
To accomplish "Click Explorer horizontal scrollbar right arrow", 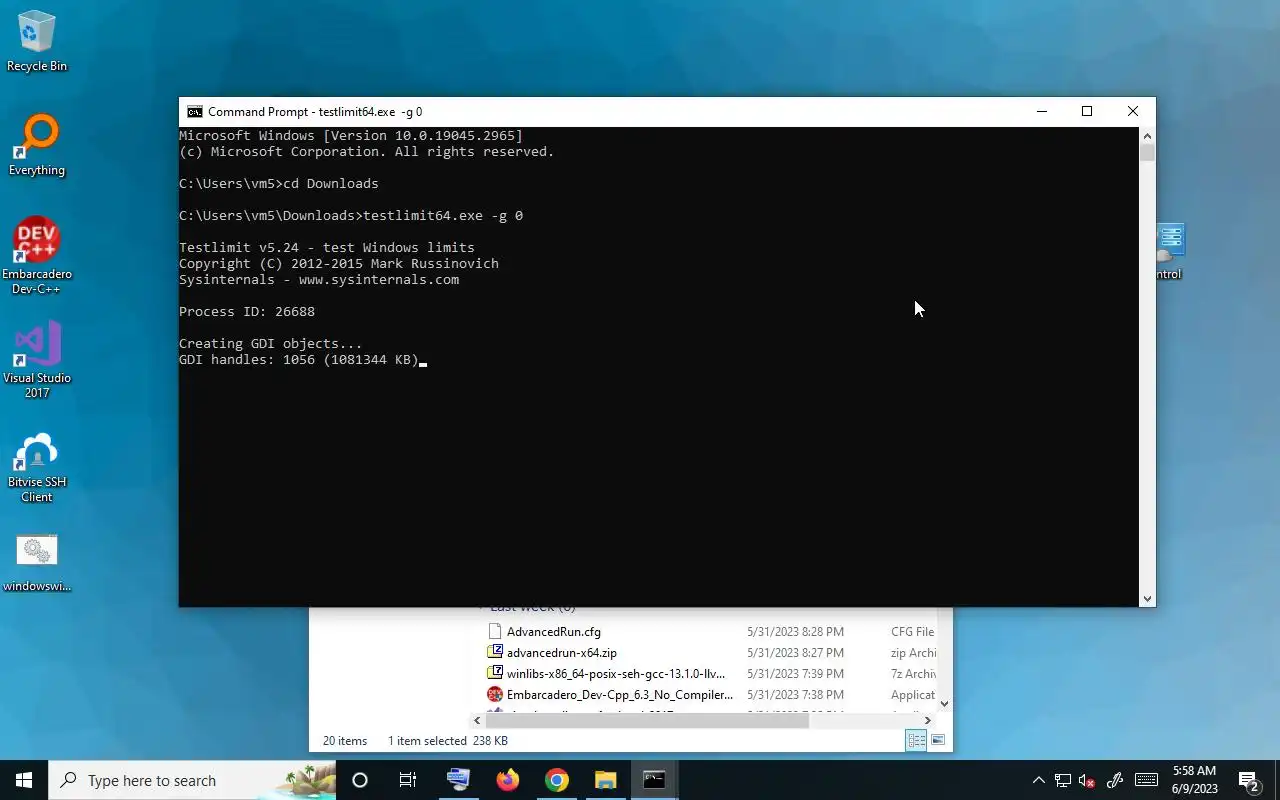I will pyautogui.click(x=927, y=720).
